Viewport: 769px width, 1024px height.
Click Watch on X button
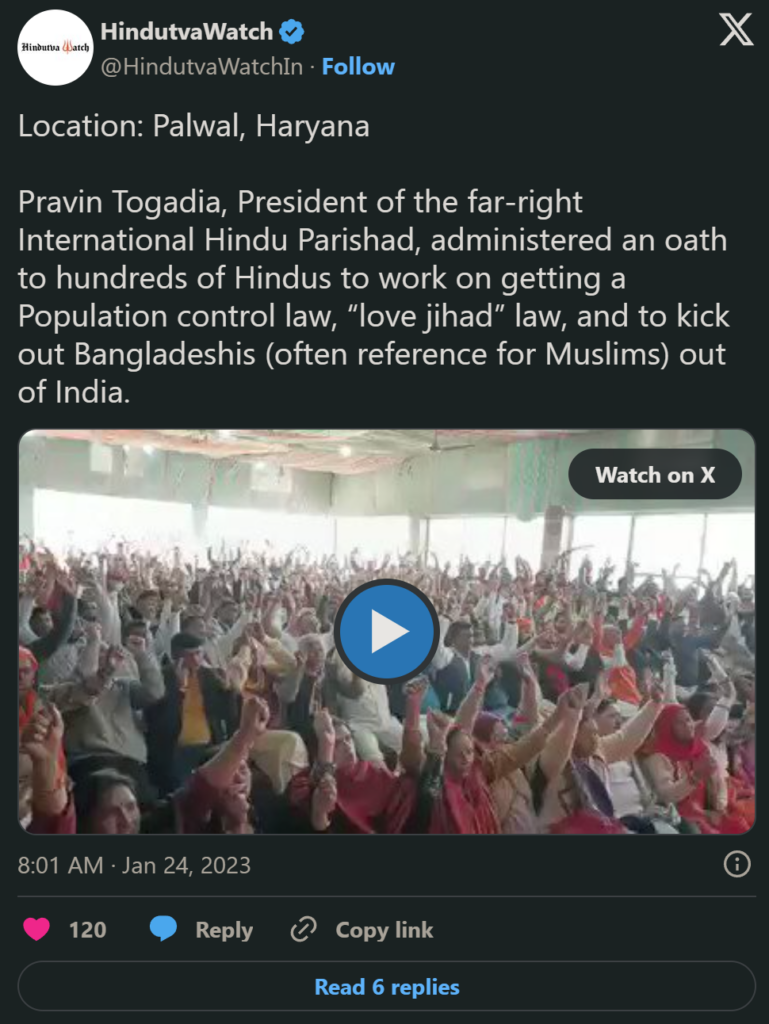tap(655, 475)
